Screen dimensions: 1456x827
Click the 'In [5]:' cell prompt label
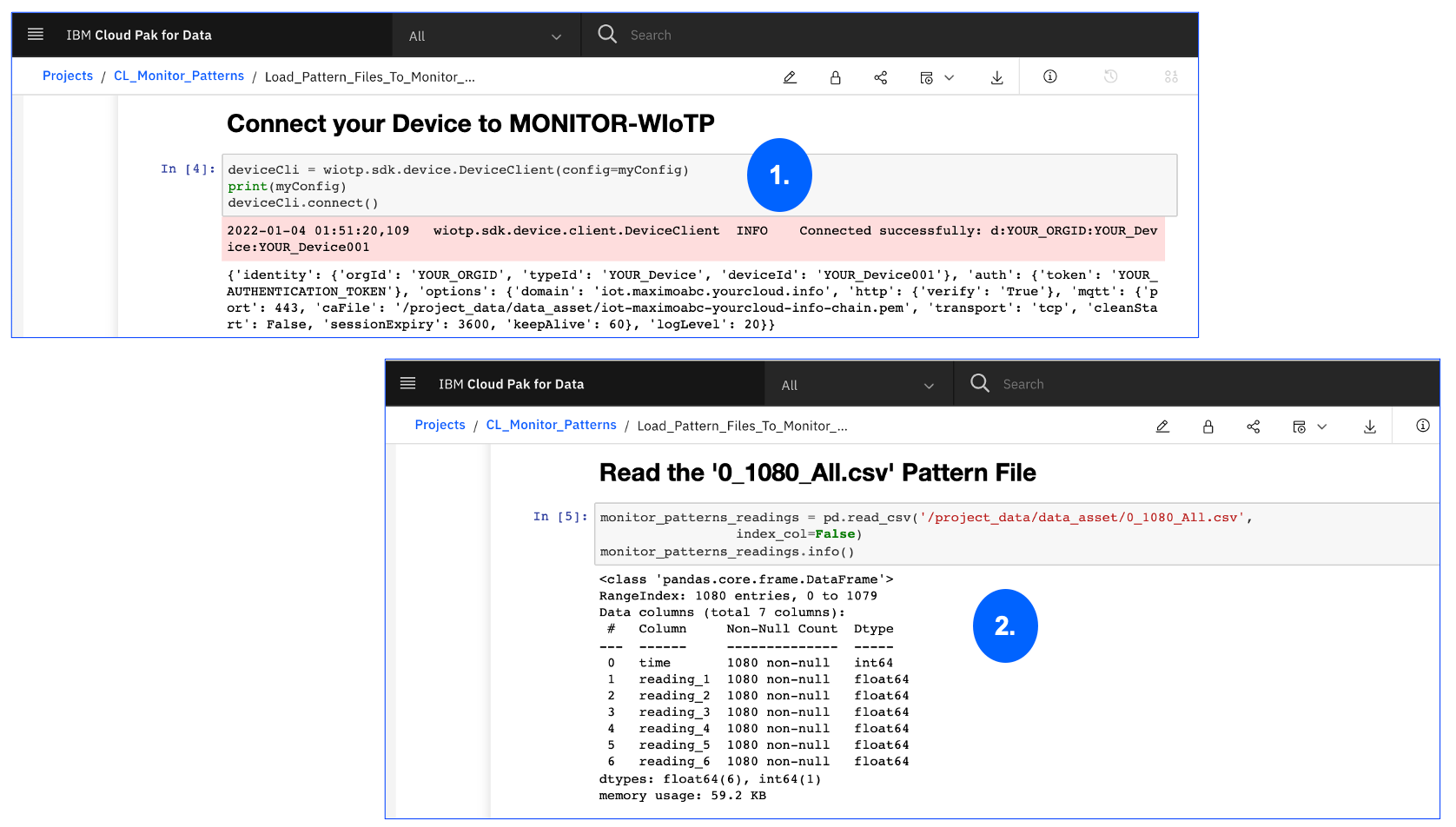pyautogui.click(x=560, y=516)
